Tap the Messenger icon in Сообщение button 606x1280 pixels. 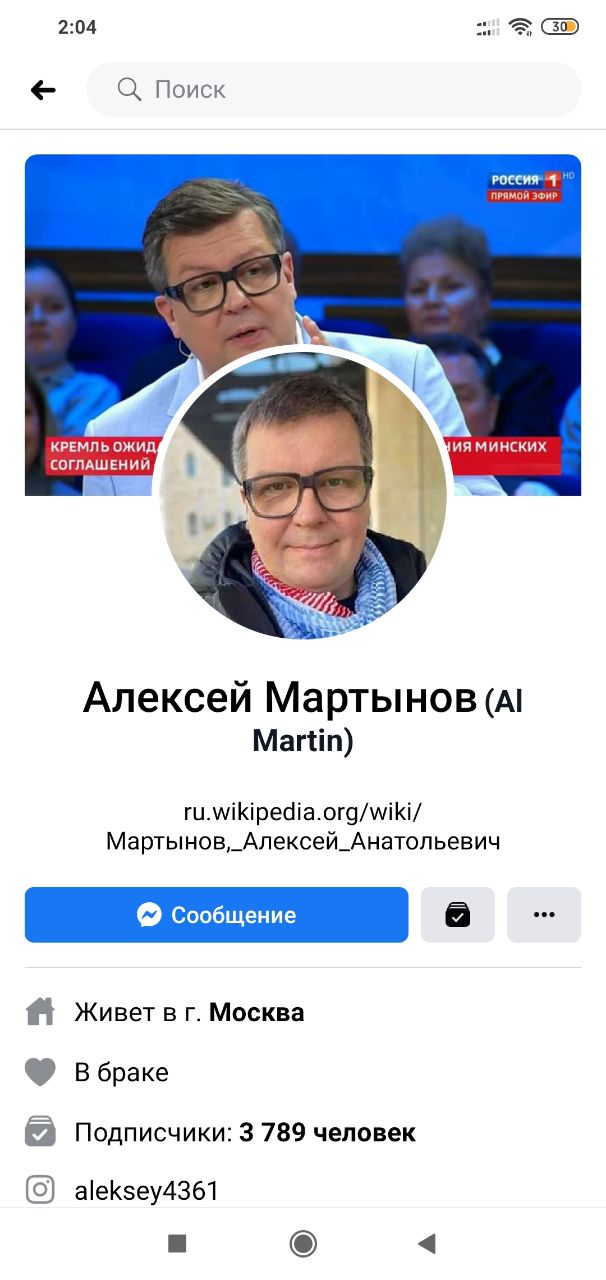point(150,915)
